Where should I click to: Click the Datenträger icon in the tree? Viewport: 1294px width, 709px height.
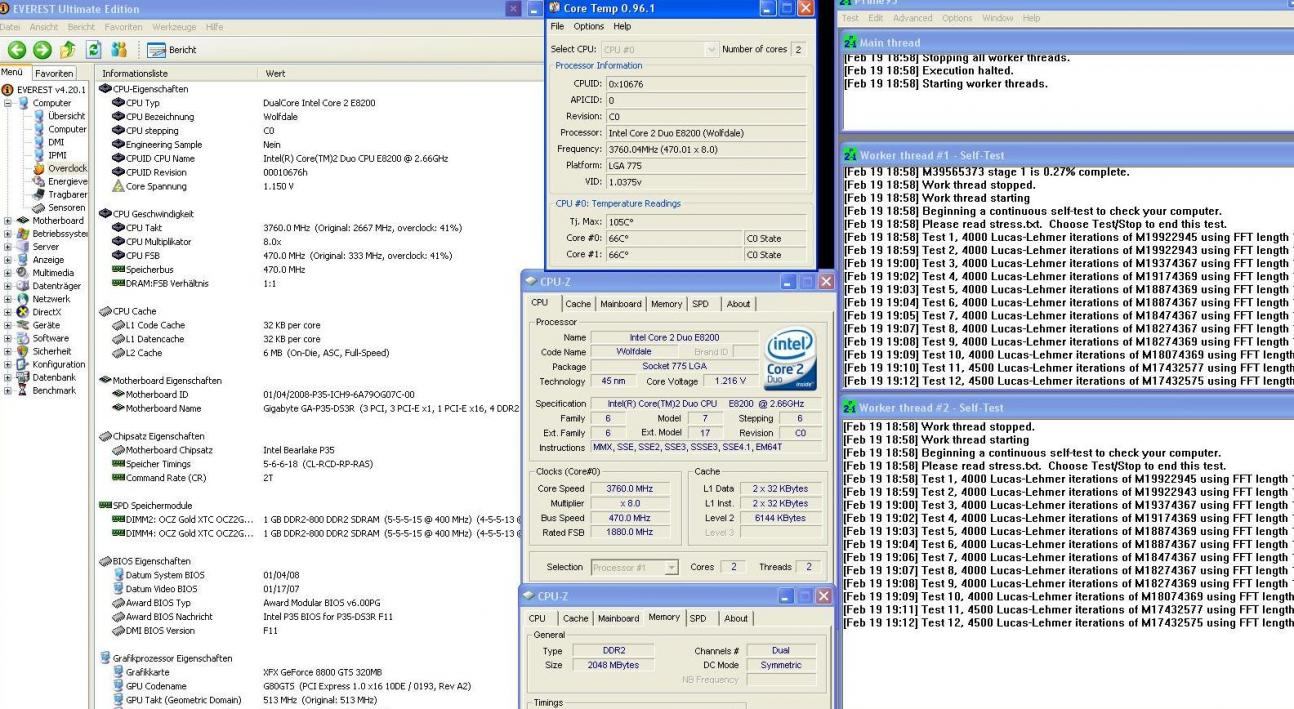[24, 285]
